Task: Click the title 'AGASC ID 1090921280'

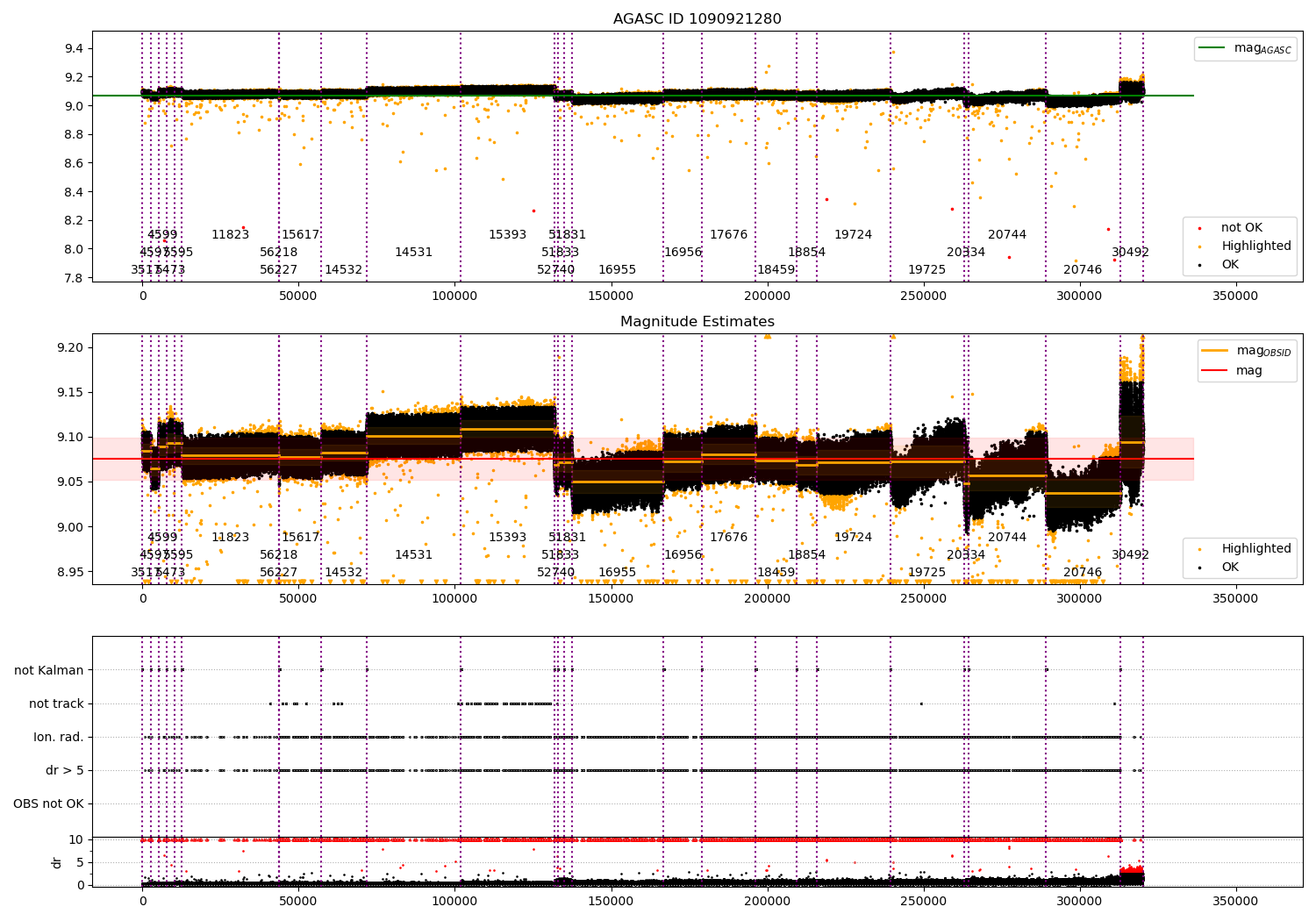Action: tap(697, 19)
